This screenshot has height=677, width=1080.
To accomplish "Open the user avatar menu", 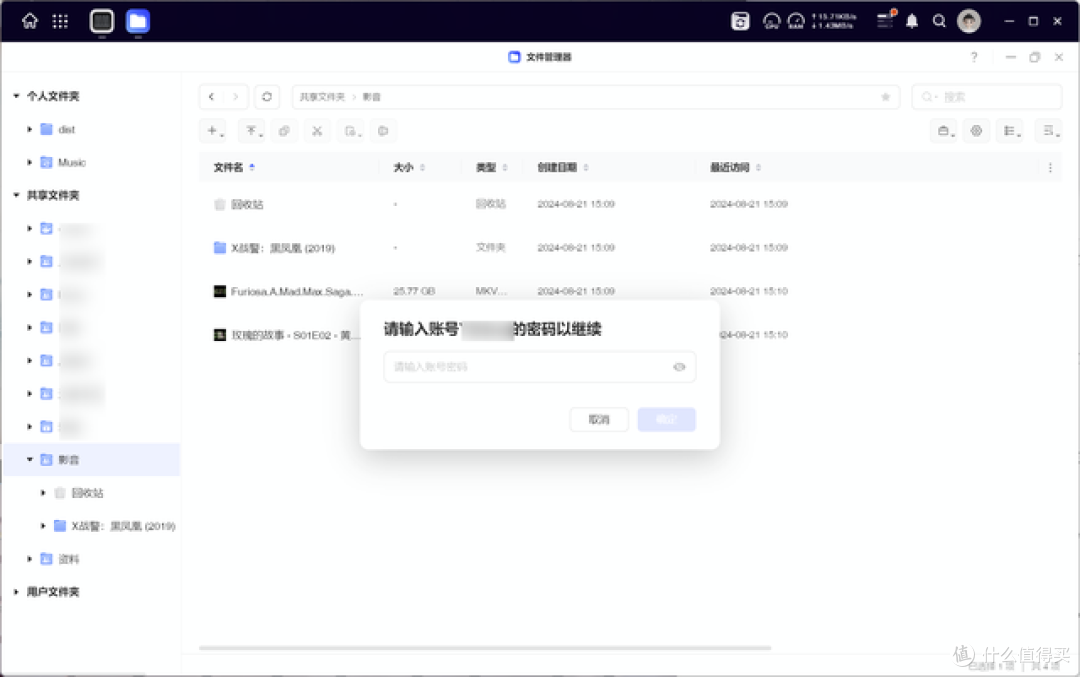I will tap(969, 21).
